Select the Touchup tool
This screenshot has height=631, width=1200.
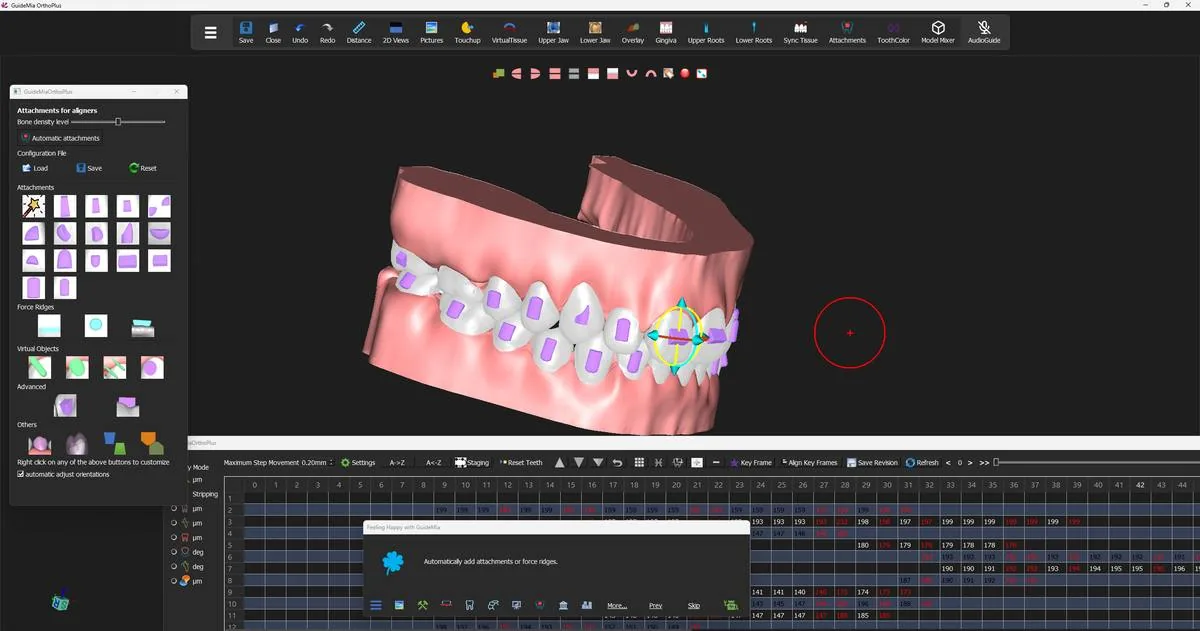click(x=467, y=32)
